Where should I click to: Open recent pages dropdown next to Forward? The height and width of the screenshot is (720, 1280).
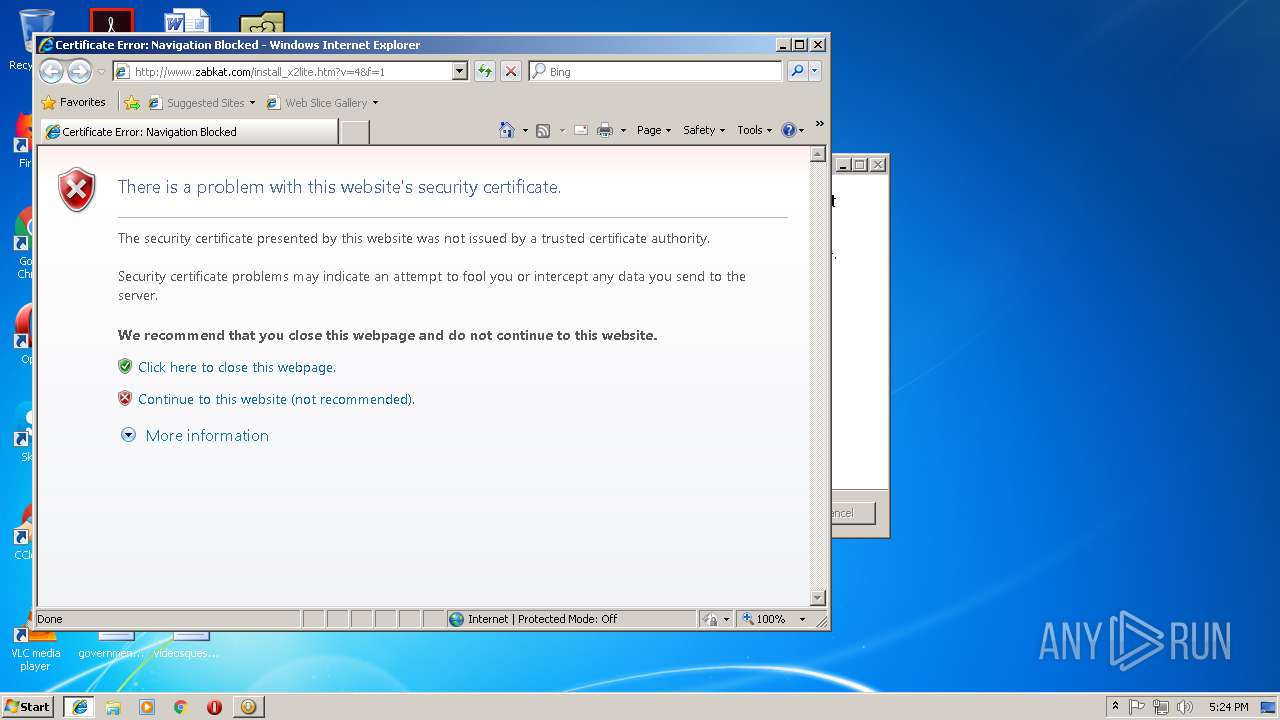click(101, 72)
